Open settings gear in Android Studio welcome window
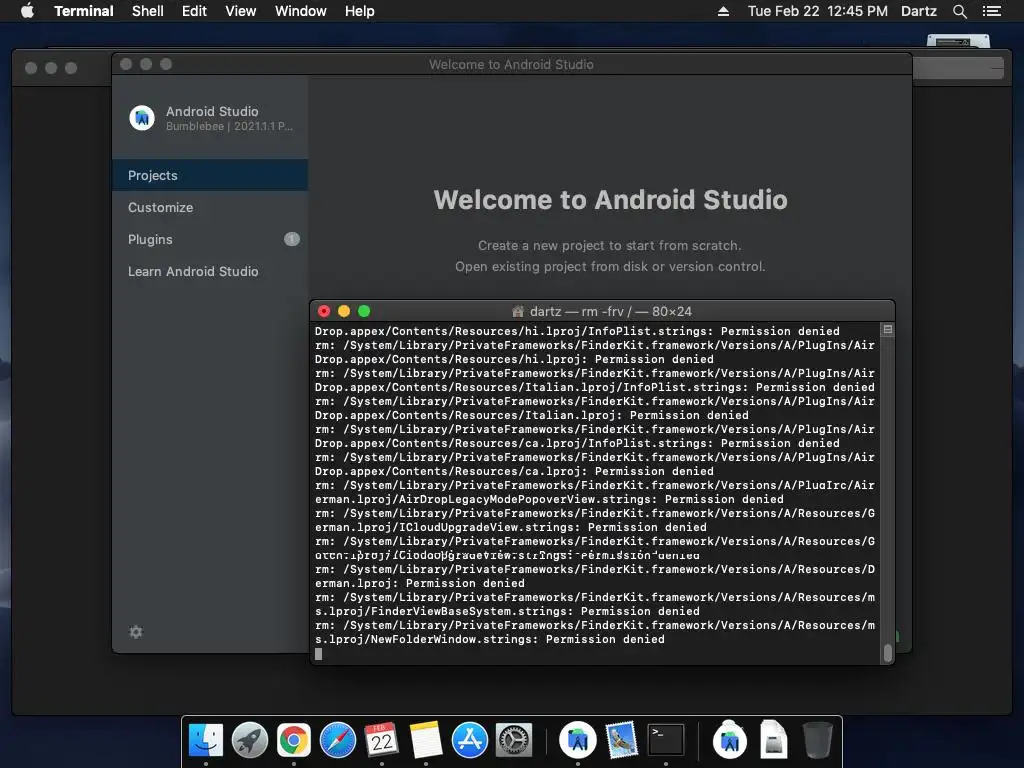 (x=136, y=632)
